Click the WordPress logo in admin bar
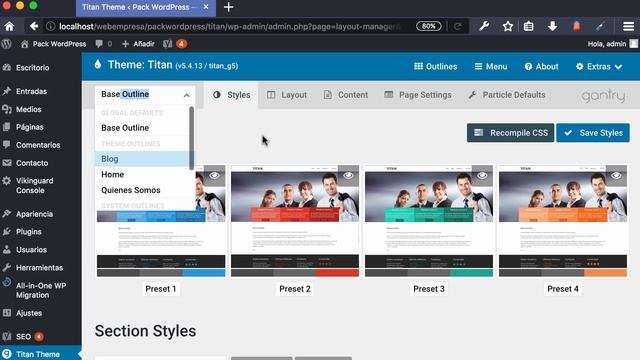Viewport: 640px width, 360px height. tap(7, 44)
